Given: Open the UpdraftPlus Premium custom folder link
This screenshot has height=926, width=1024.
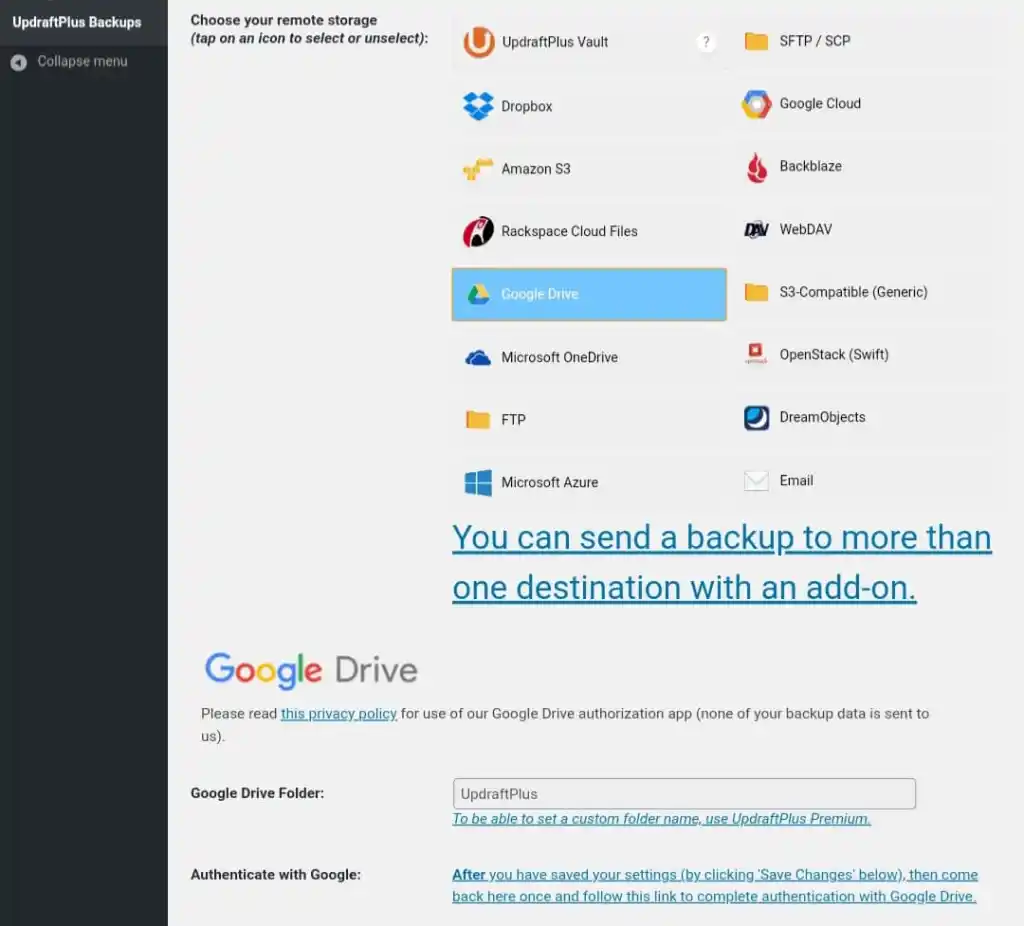Looking at the screenshot, I should (662, 819).
